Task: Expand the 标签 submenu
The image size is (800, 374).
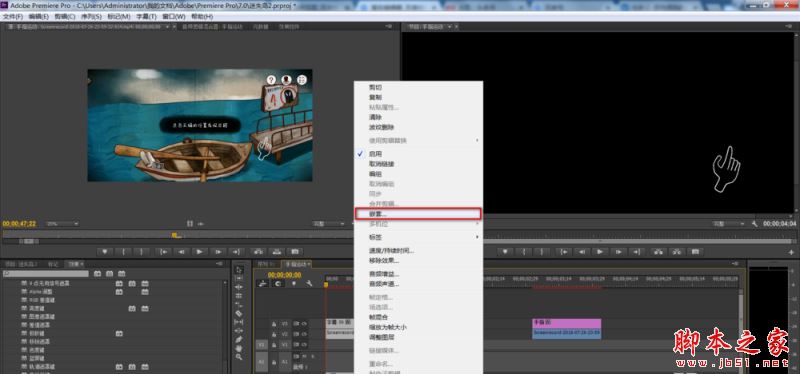Action: [x=418, y=237]
